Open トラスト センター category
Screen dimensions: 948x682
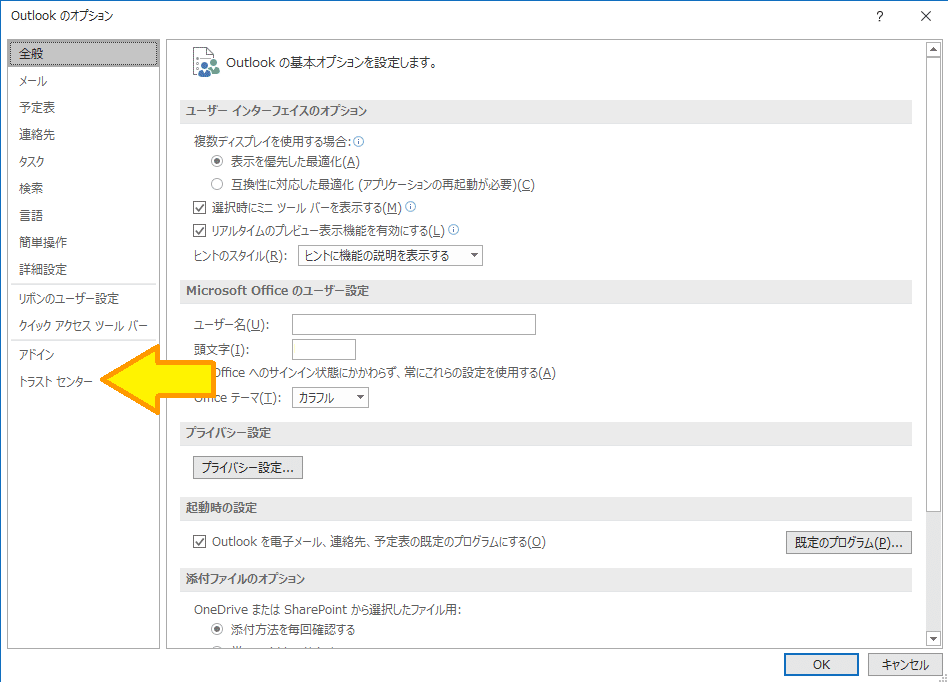(83, 381)
